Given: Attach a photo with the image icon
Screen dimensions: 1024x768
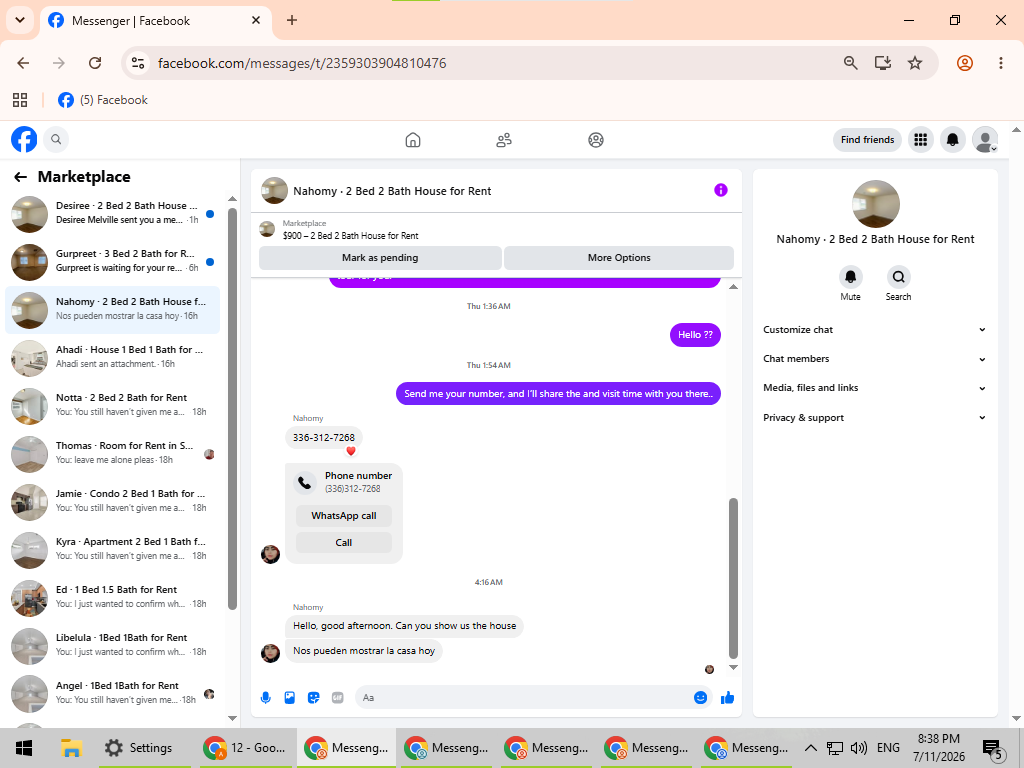Looking at the screenshot, I should pos(290,697).
